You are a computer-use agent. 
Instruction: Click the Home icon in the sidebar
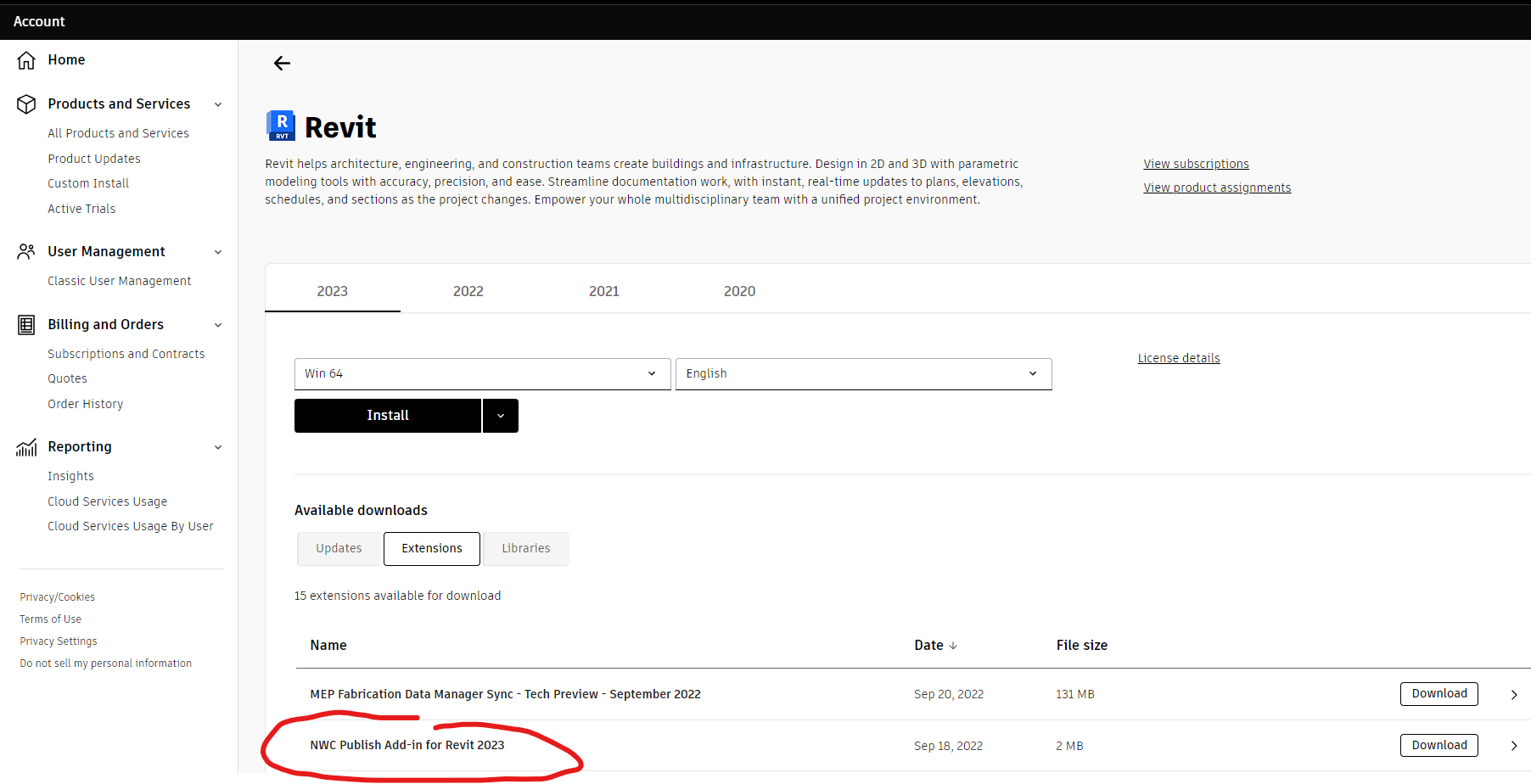[x=25, y=59]
